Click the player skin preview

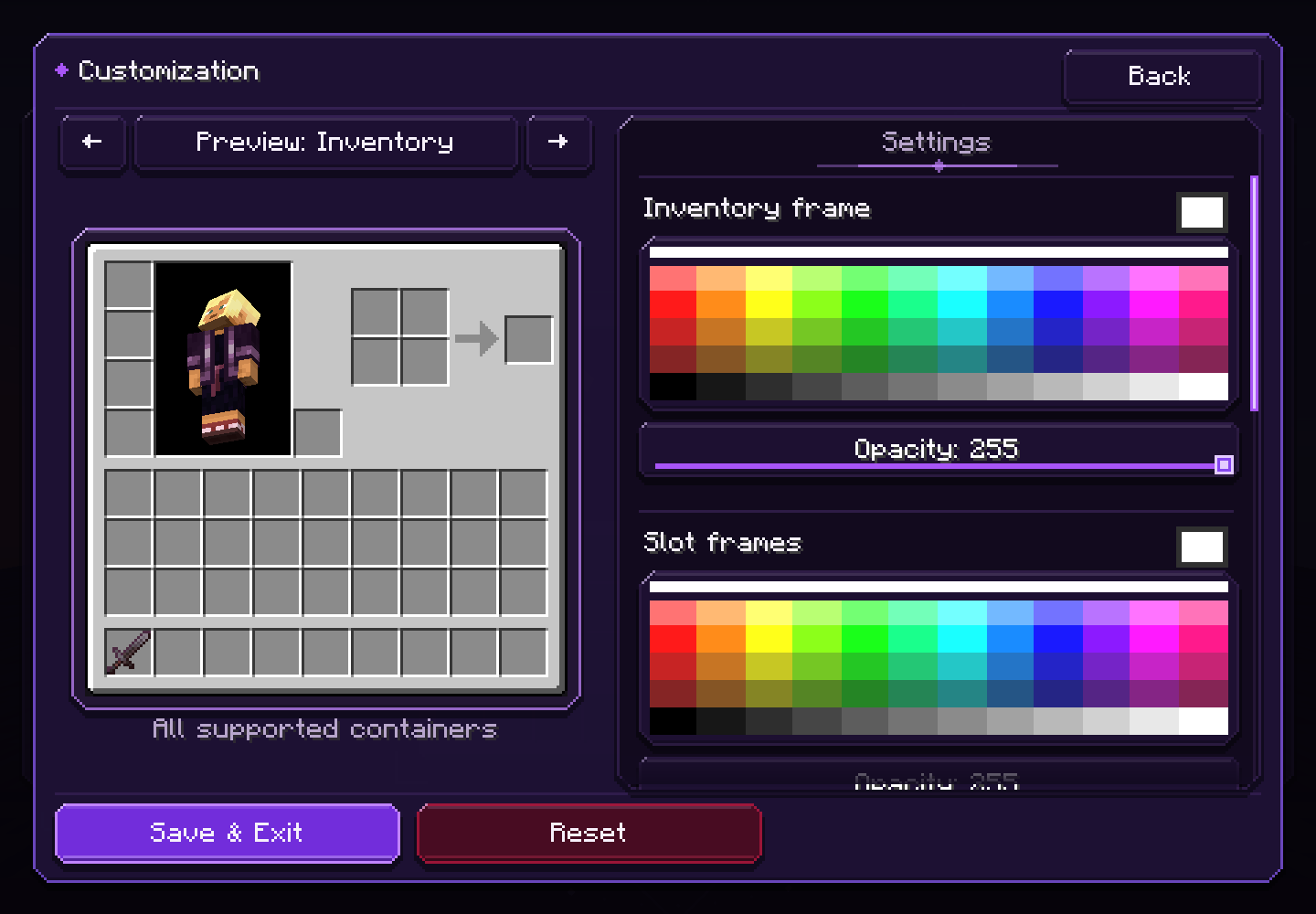tap(224, 359)
